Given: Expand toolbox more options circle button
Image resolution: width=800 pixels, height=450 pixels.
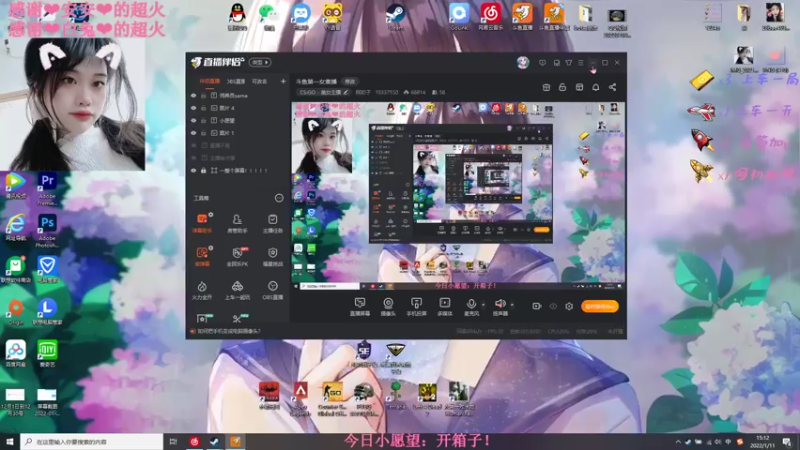Looking at the screenshot, I should [279, 198].
